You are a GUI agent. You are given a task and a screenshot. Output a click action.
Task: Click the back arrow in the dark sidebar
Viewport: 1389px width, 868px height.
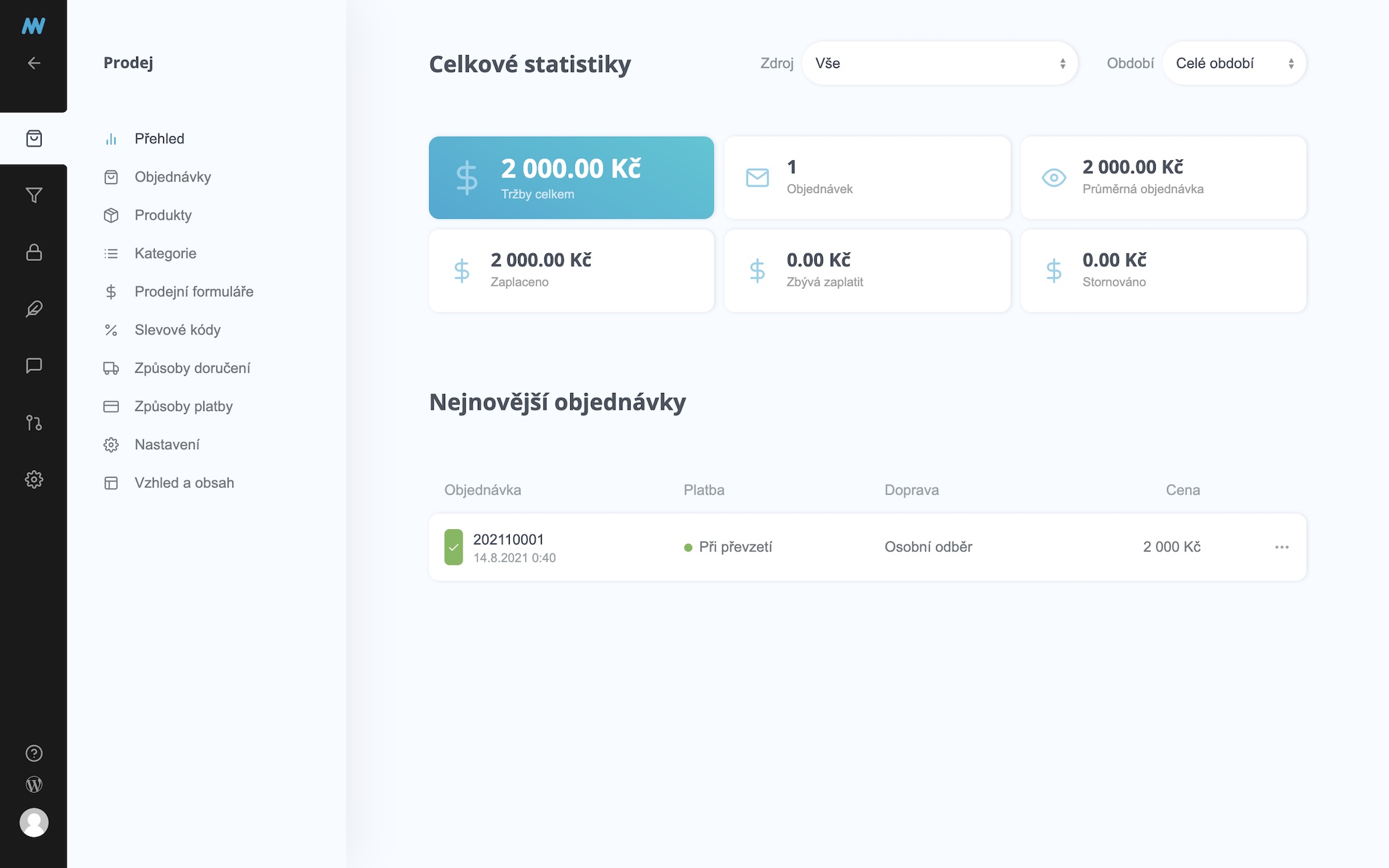(33, 63)
